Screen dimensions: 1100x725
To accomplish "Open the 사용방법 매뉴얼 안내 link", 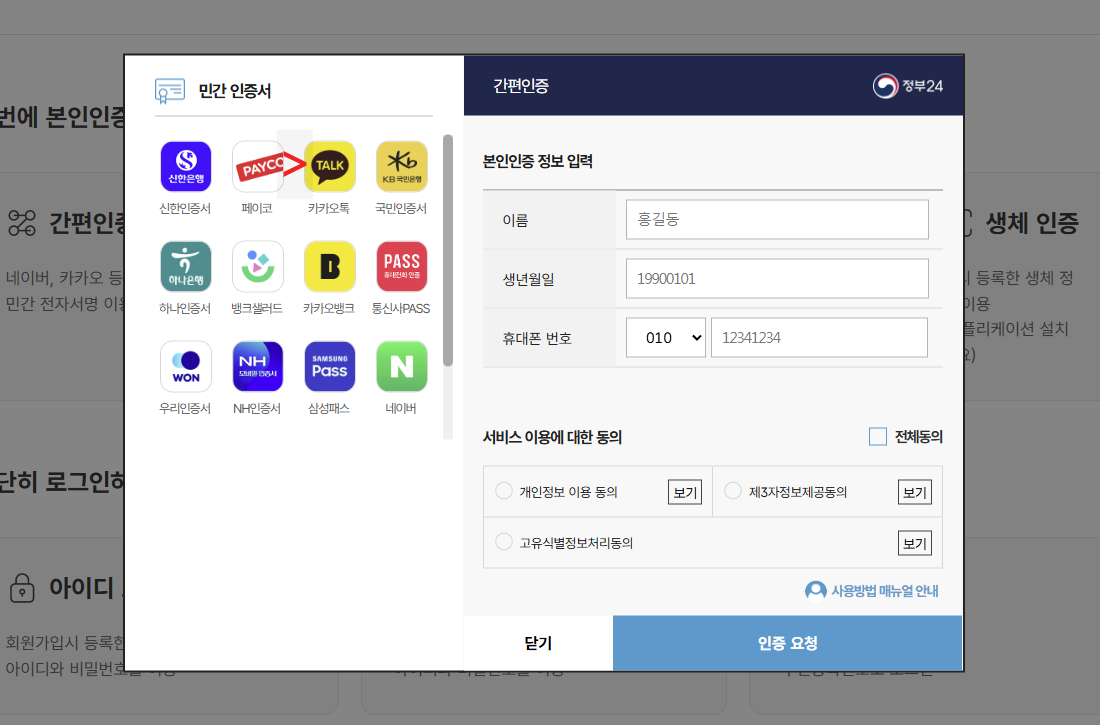I will (885, 591).
